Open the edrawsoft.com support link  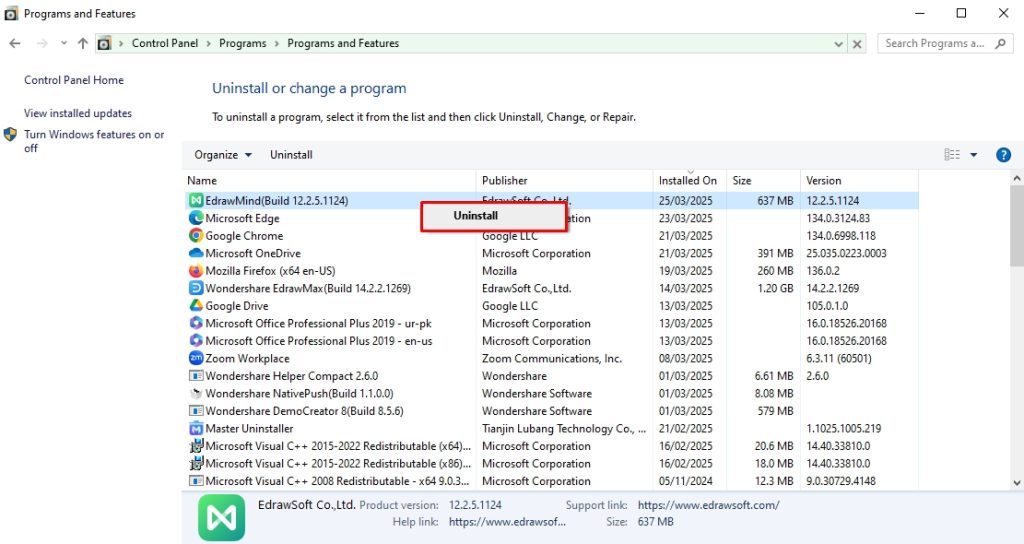tap(708, 505)
